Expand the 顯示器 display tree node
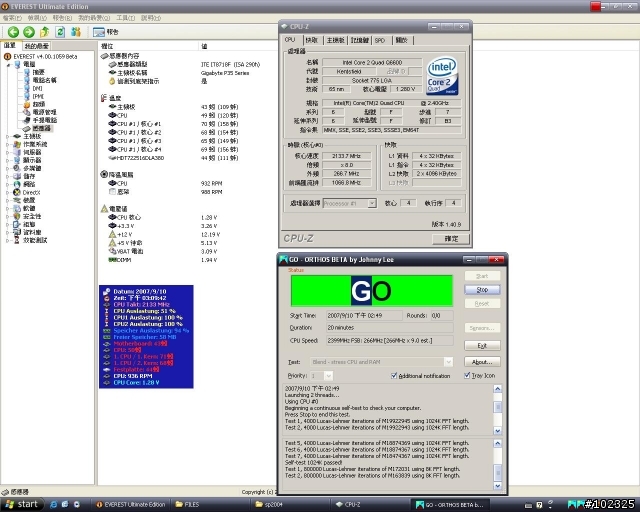Image resolution: width=640 pixels, height=512 pixels. (7, 160)
